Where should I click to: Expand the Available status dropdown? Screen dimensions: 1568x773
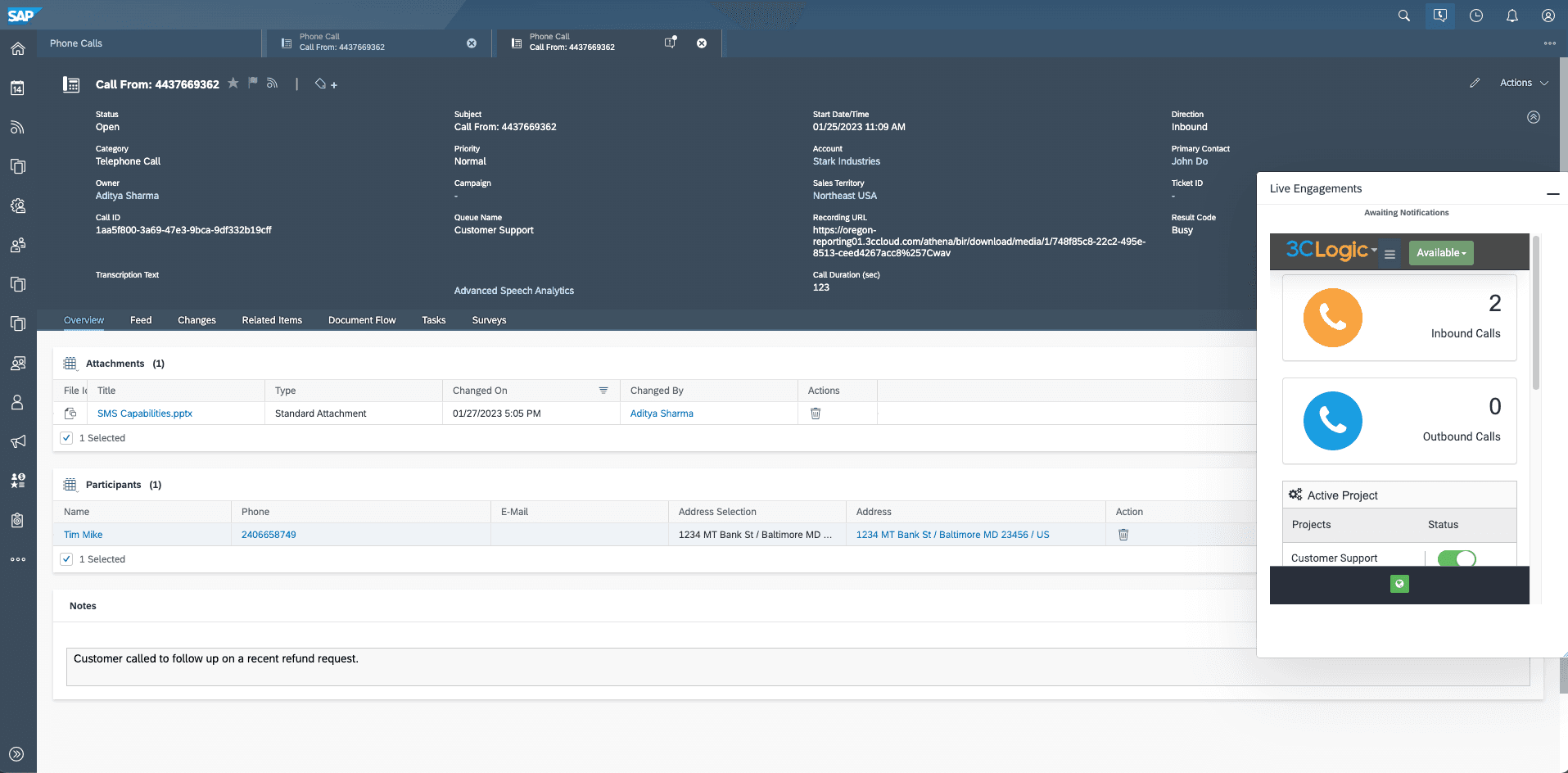click(1441, 253)
